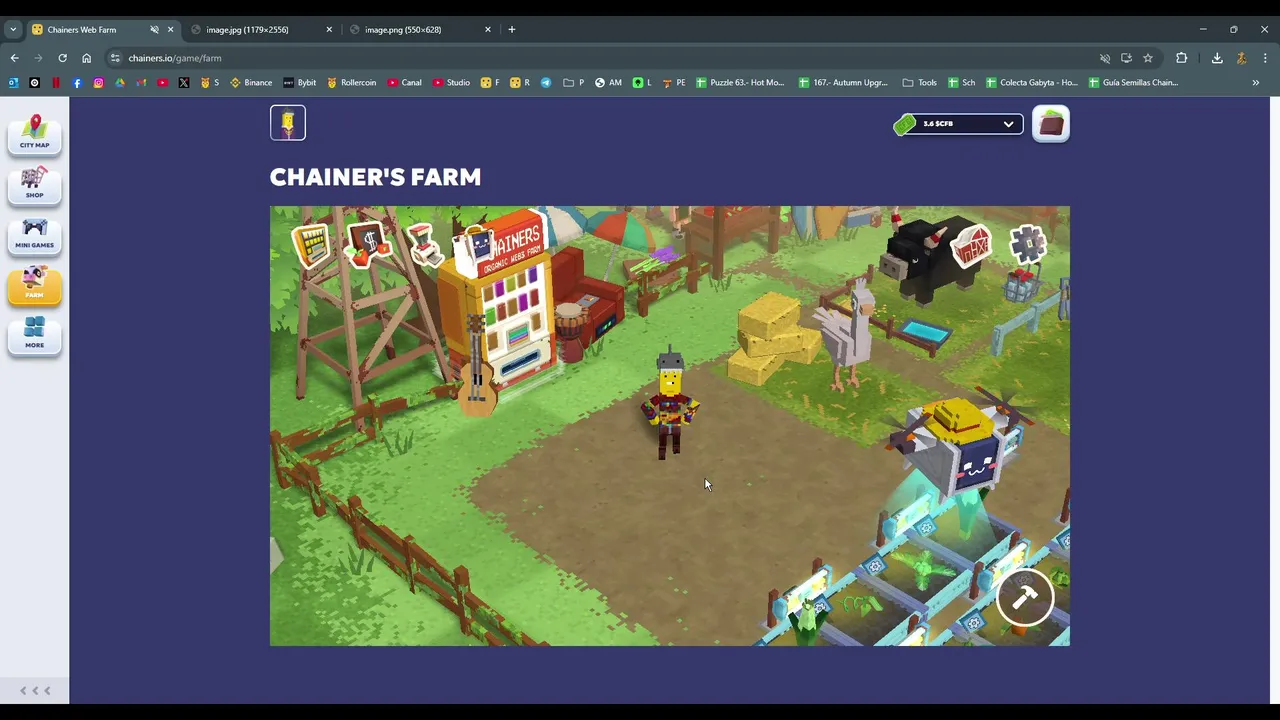The image size is (1280, 720).
Task: Open Chrome three-dot menu
Action: pos(1265,58)
